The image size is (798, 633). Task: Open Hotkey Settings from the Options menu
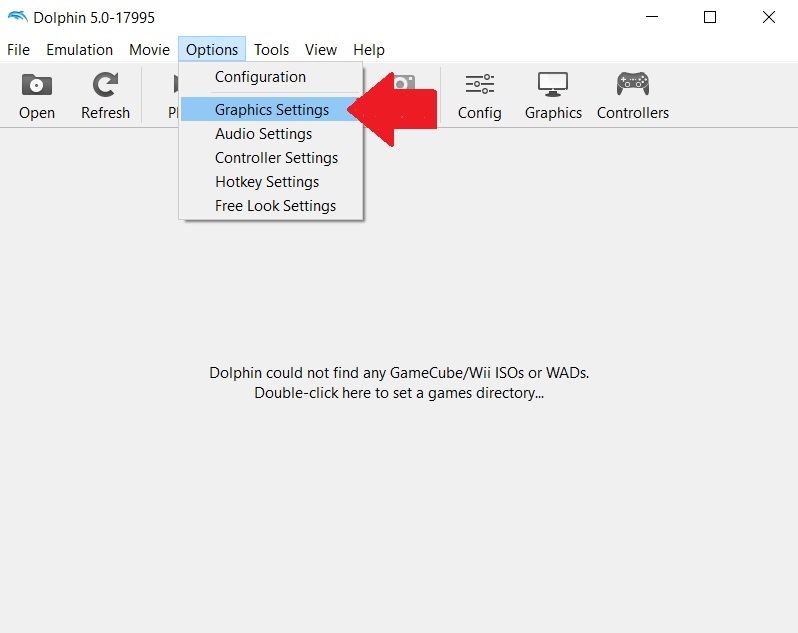coord(267,182)
